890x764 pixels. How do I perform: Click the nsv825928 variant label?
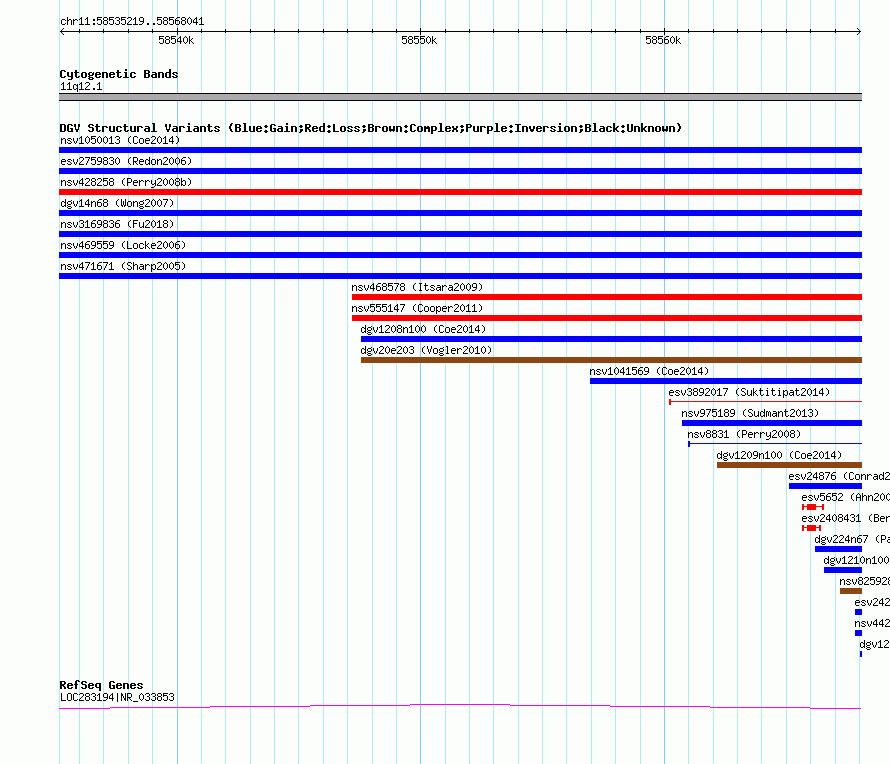864,581
